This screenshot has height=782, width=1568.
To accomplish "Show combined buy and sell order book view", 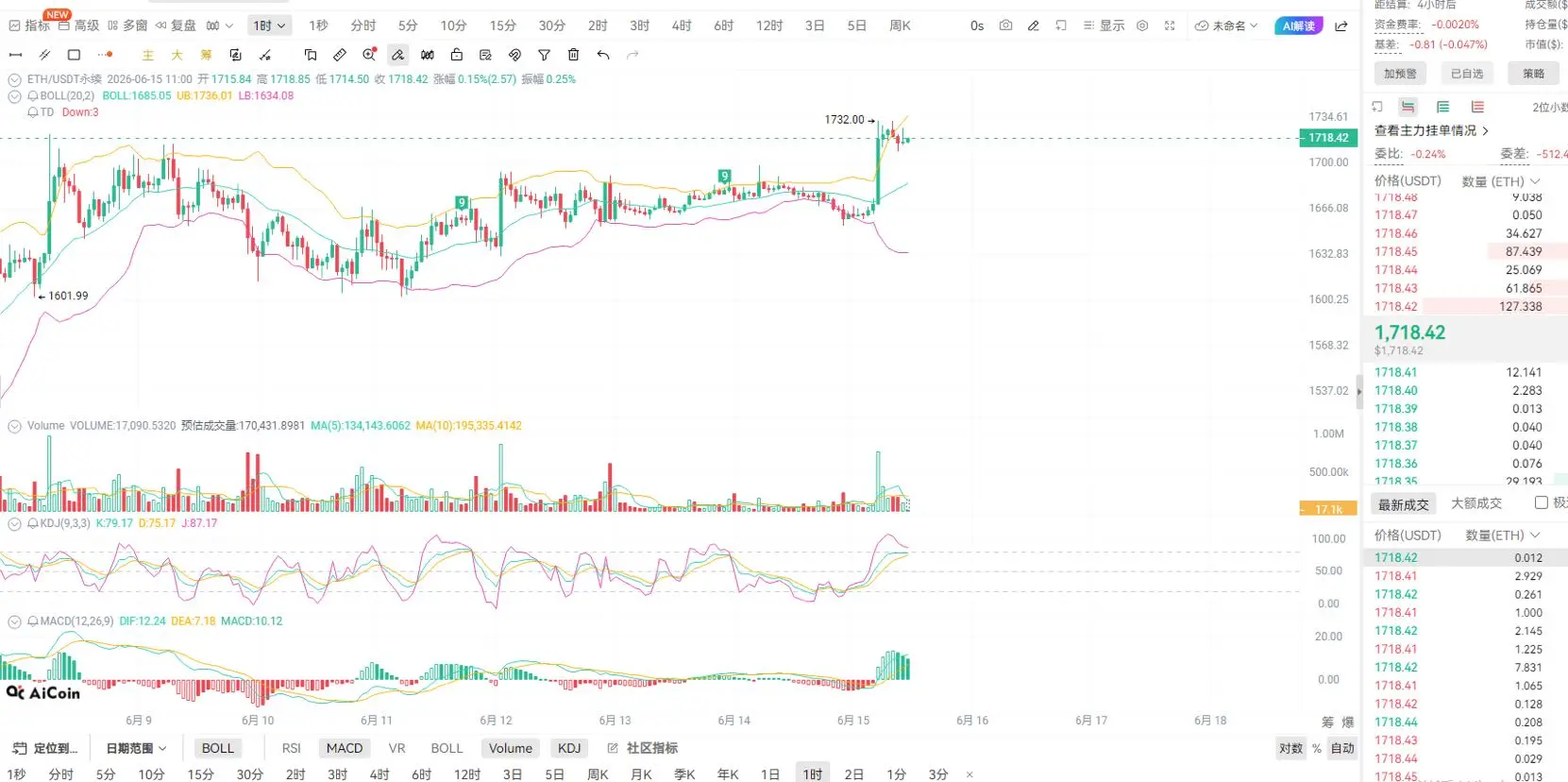I will point(1408,107).
